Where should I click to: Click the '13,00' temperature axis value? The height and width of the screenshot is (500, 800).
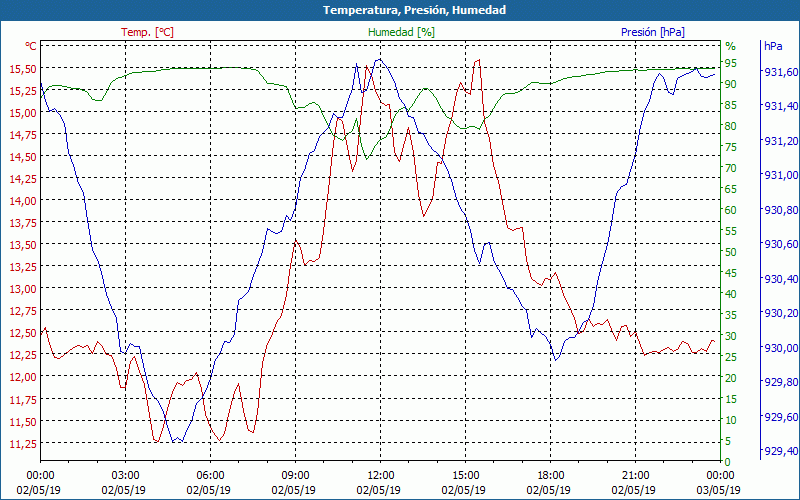tap(22, 289)
